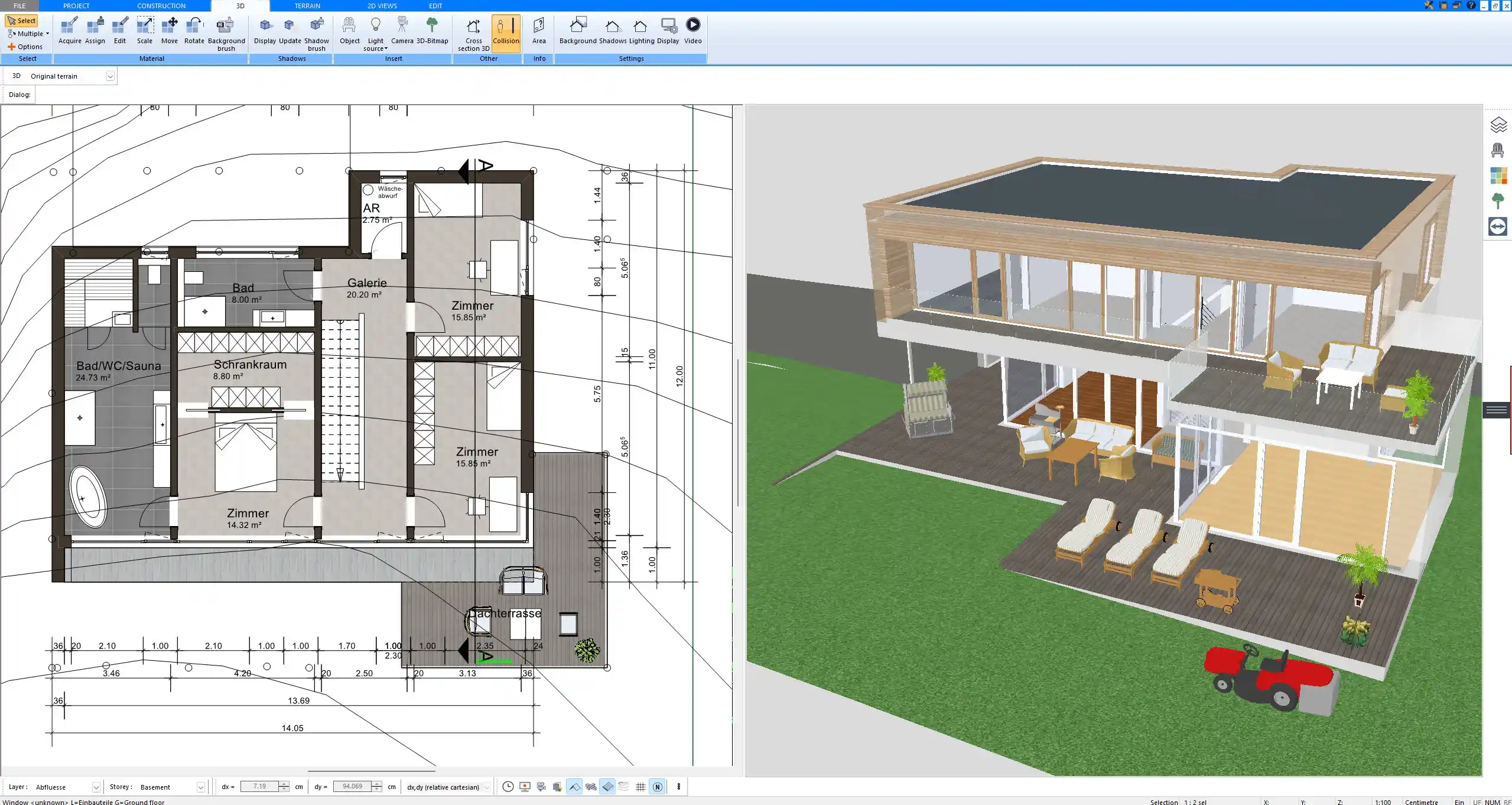Open the plants tree catalog in right sidebar
Image resolution: width=1512 pixels, height=805 pixels.
[x=1498, y=201]
